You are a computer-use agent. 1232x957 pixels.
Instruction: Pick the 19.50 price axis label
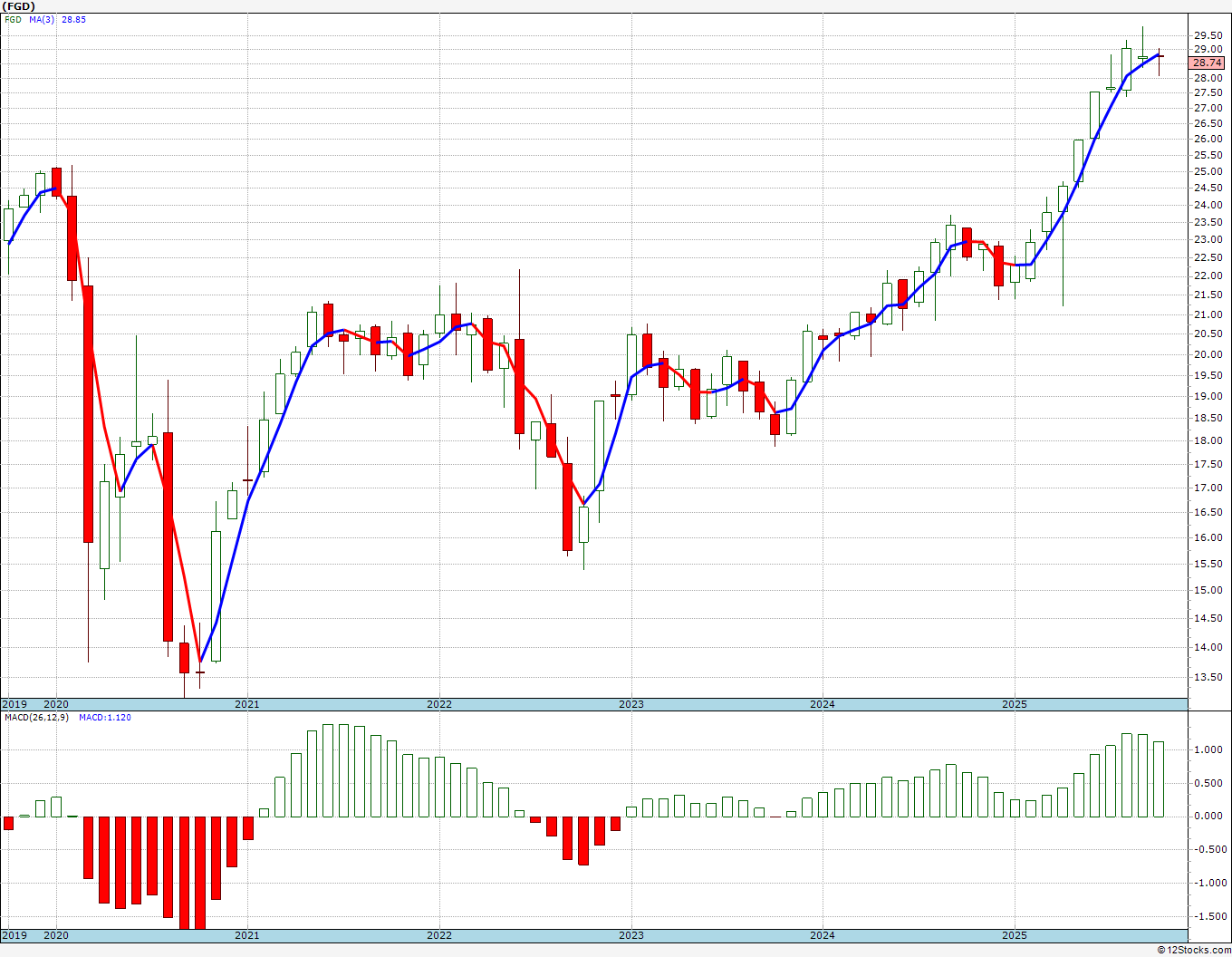tap(1208, 375)
